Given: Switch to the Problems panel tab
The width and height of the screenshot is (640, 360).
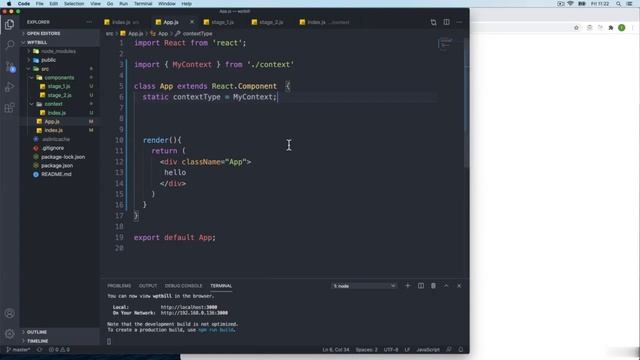Looking at the screenshot, I should (x=119, y=286).
